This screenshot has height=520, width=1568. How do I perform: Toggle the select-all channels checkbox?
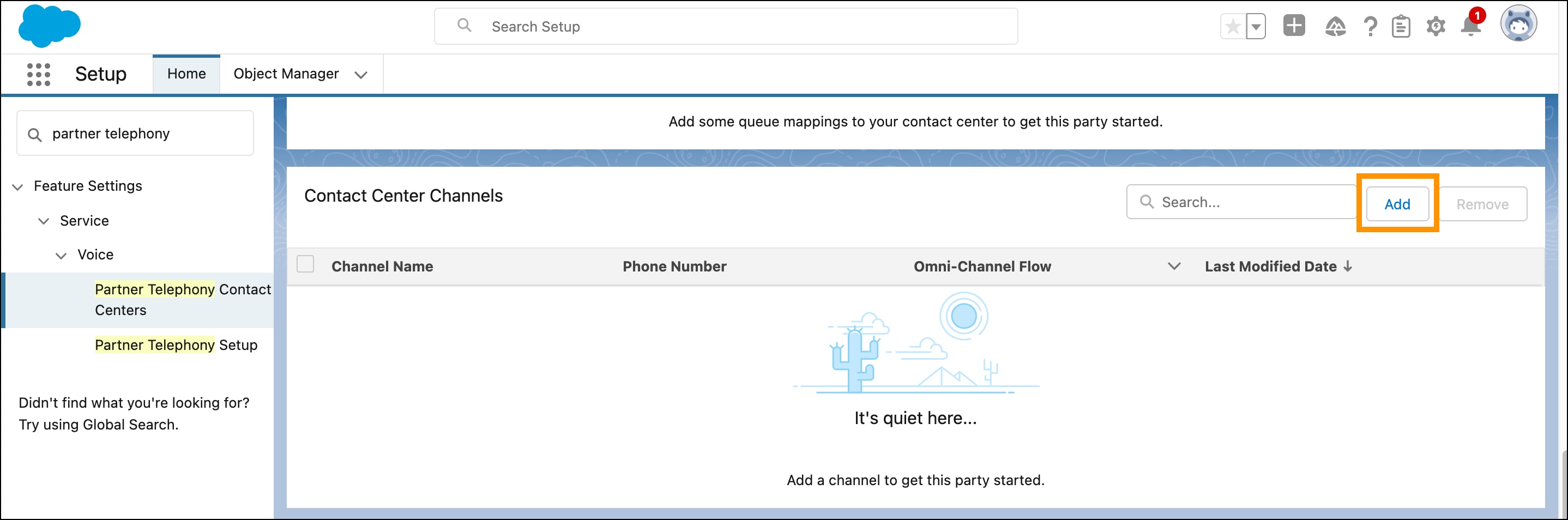305,264
